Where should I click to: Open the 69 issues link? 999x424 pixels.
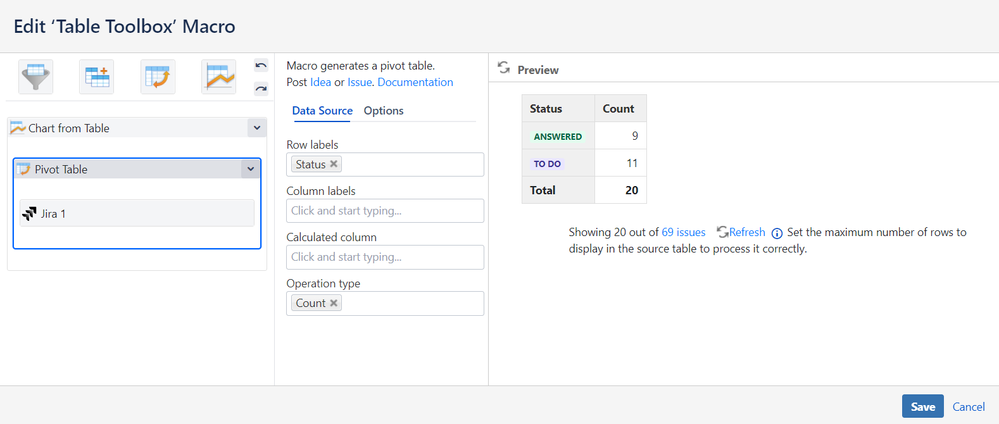click(683, 232)
